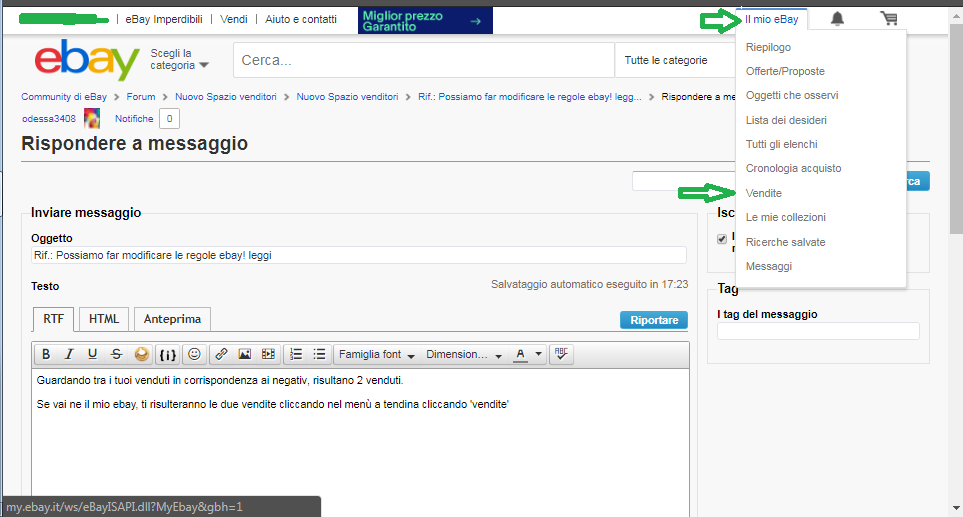963x517 pixels.
Task: Open the Vendi link in top bar
Action: 233,19
